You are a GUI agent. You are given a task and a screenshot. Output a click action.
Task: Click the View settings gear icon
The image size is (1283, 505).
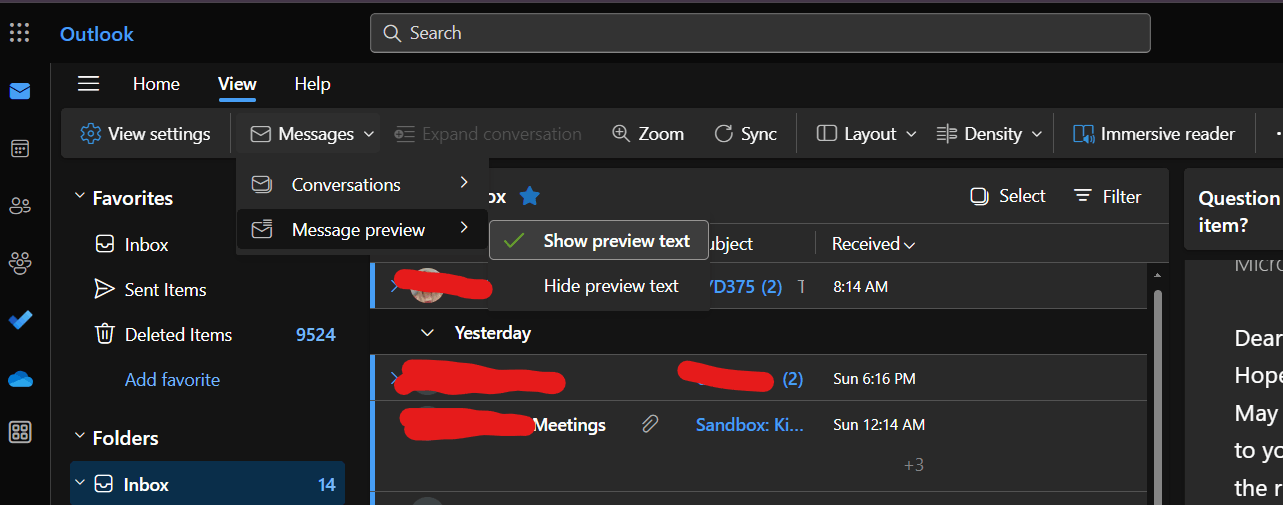click(91, 134)
